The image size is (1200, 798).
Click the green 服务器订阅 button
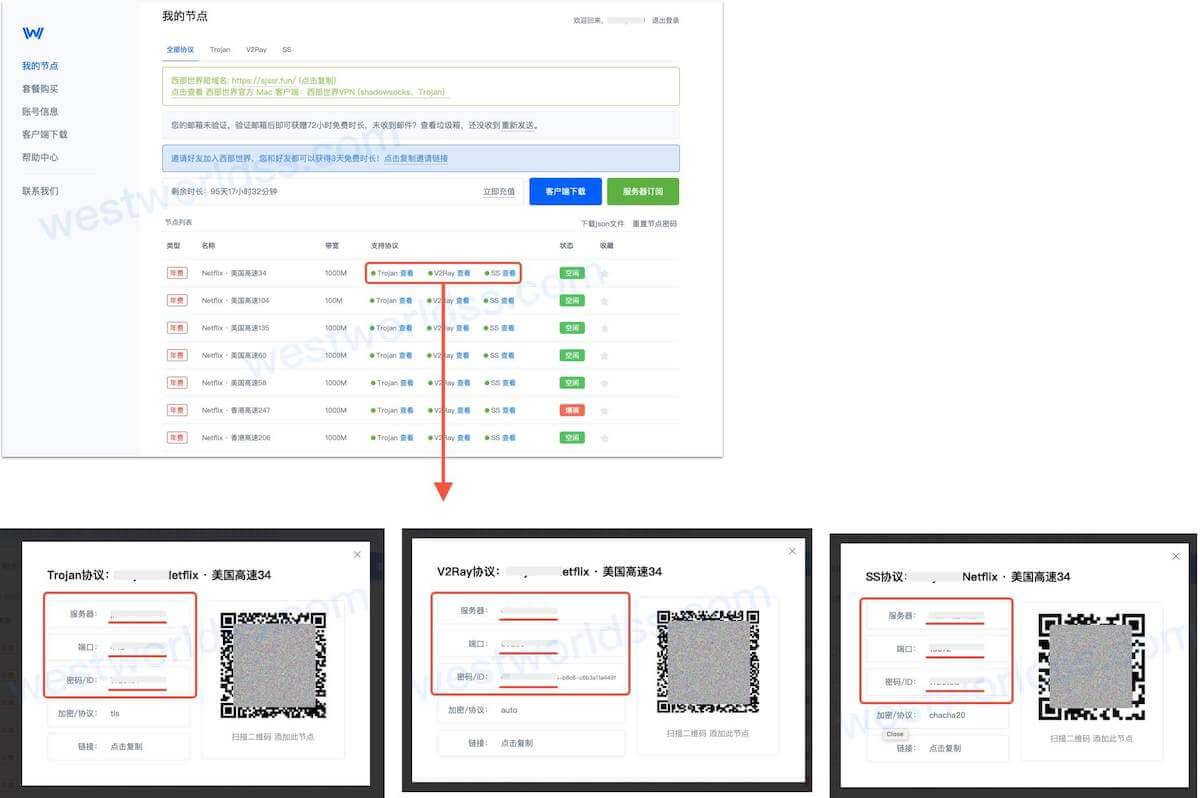tap(643, 190)
